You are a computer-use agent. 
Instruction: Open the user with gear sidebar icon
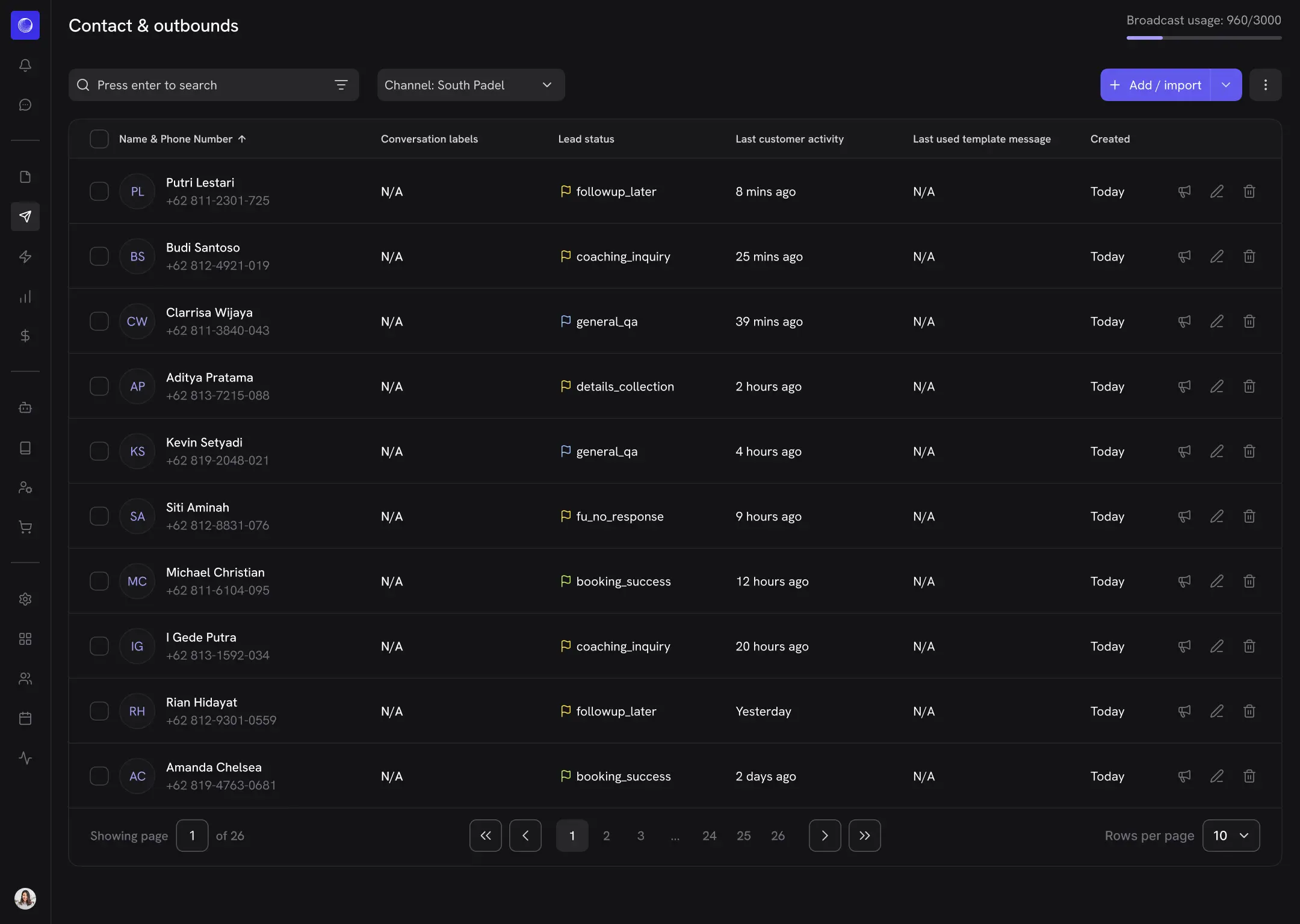click(25, 487)
